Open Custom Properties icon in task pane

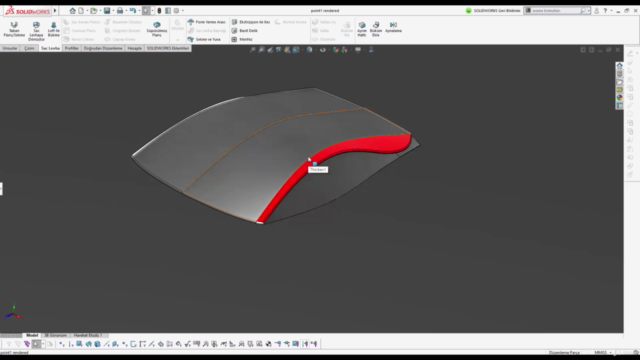620,106
